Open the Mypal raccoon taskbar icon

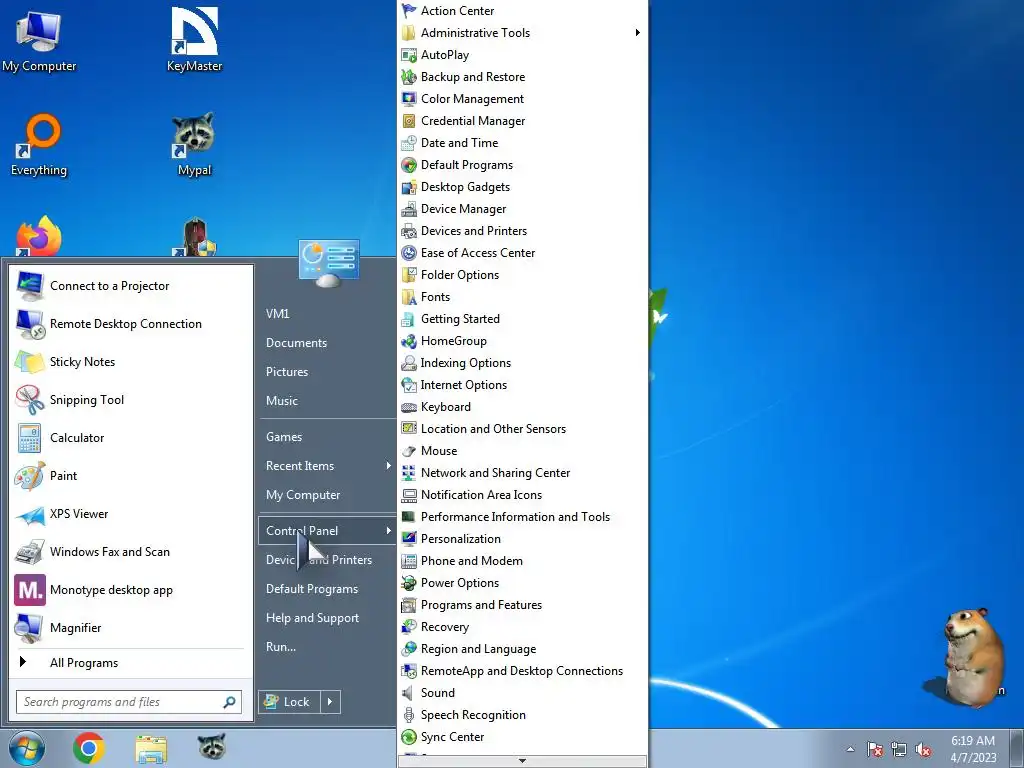click(212, 746)
